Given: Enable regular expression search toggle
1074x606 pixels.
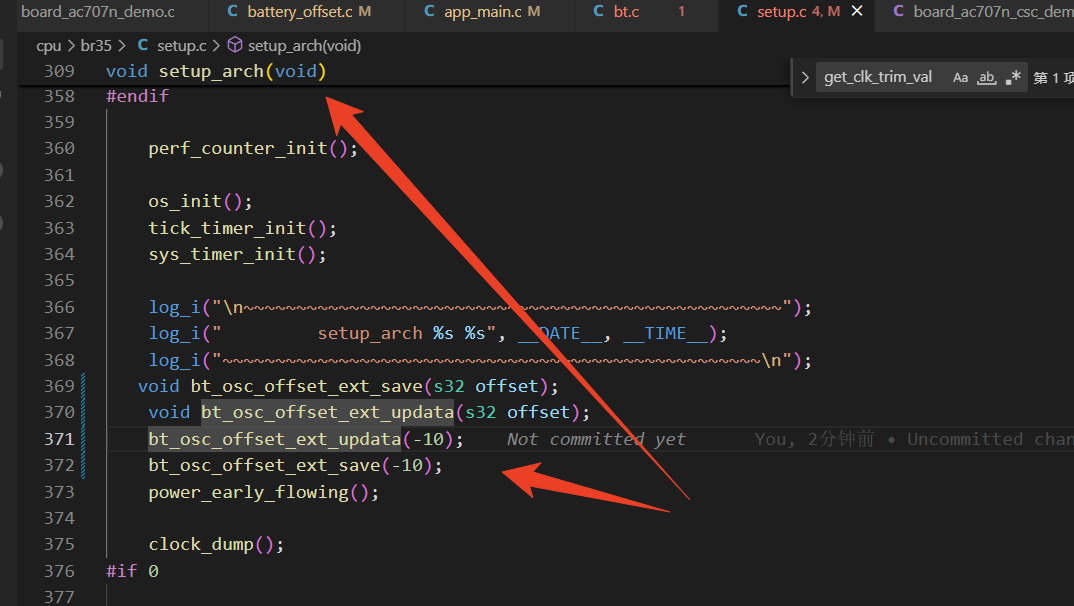Looking at the screenshot, I should [1013, 77].
